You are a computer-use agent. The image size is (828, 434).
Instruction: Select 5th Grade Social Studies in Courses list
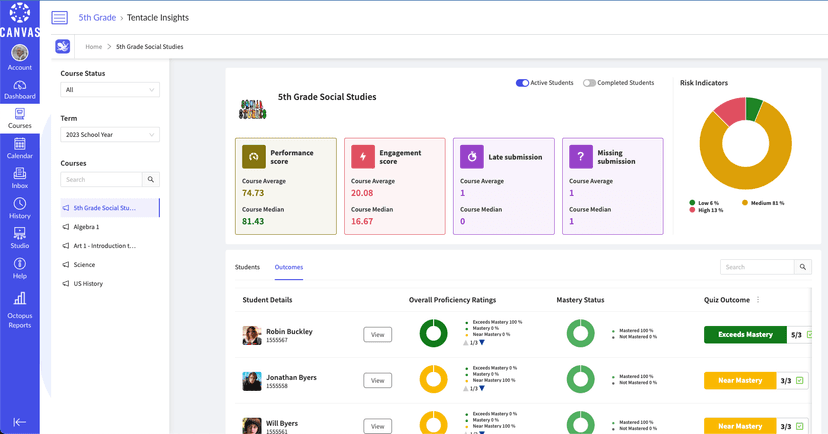pos(110,208)
